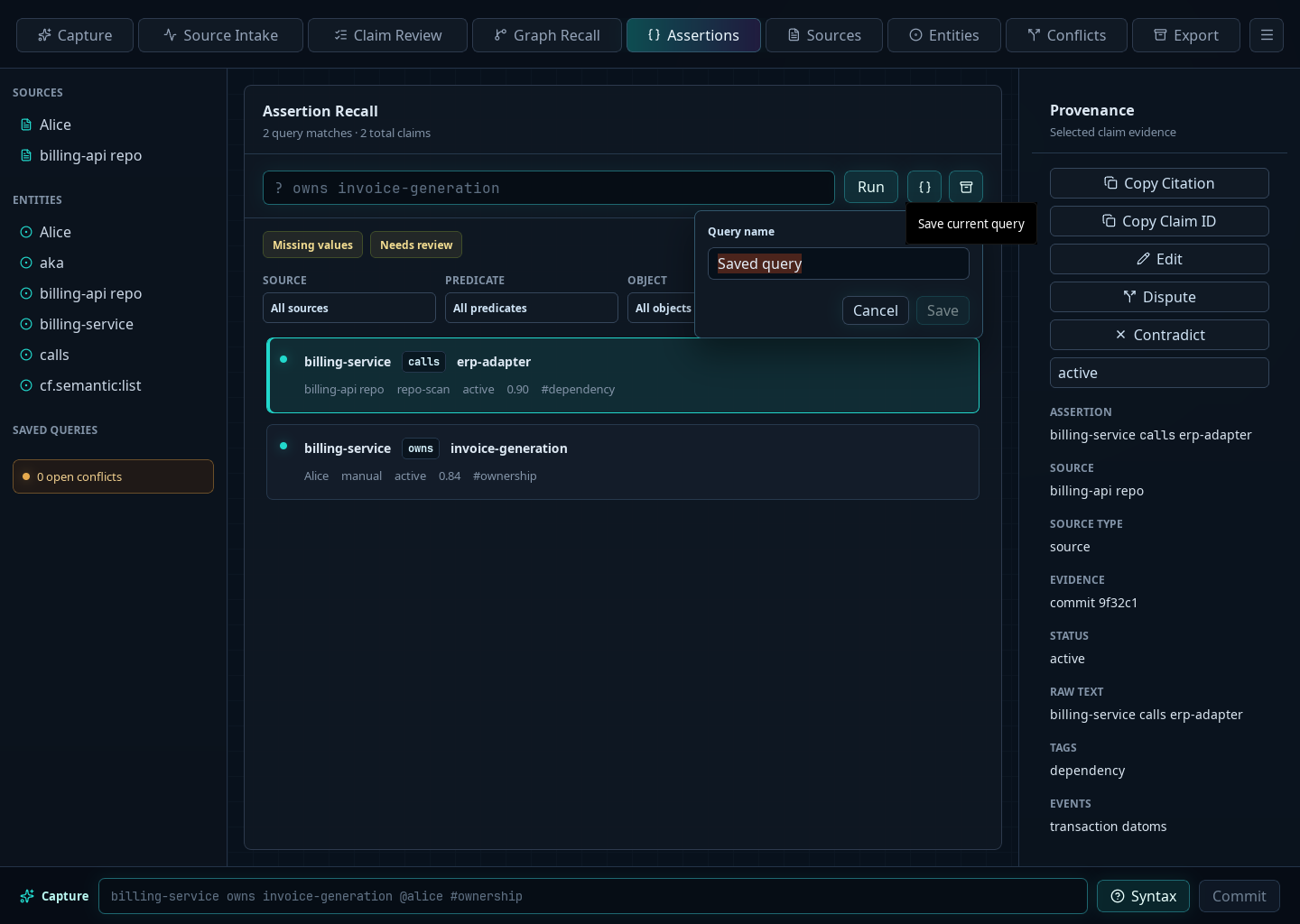Edit the selected claim
This screenshot has height=924, width=1300.
tap(1159, 259)
